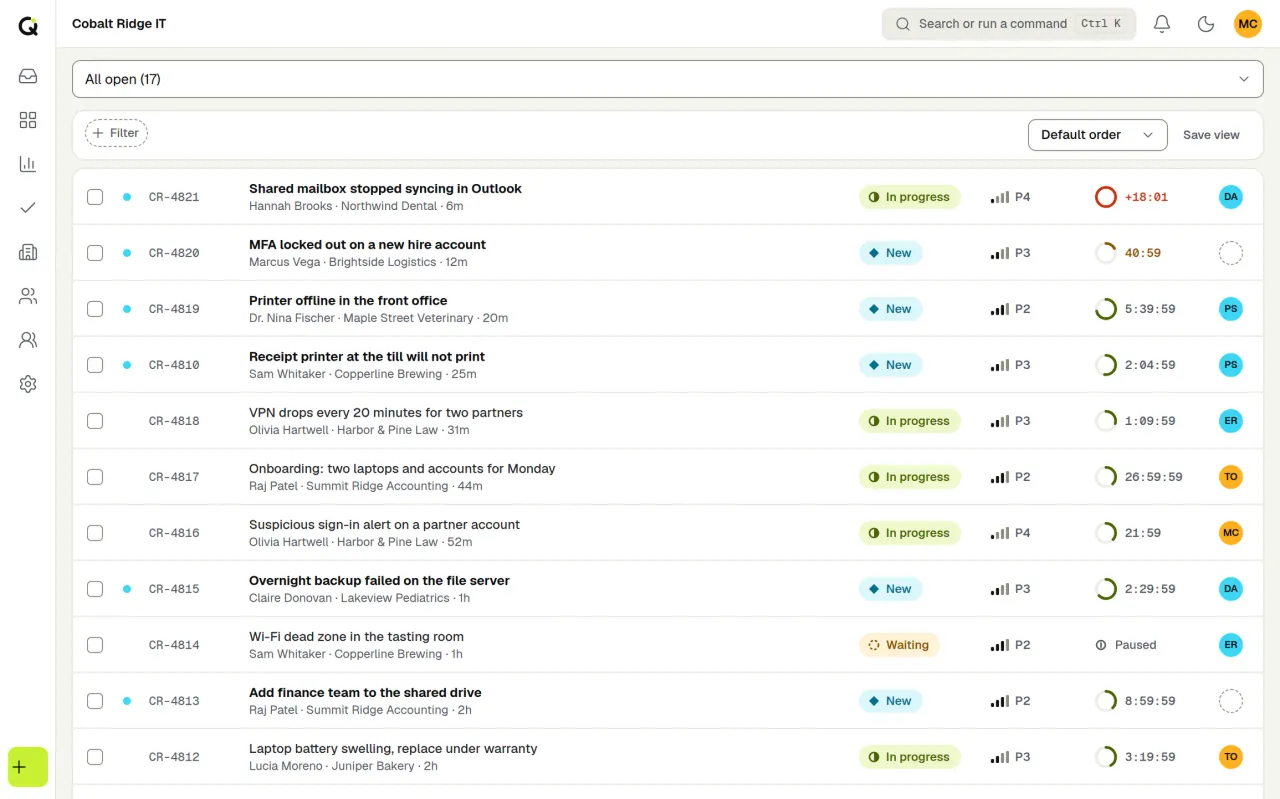Open ticket "MFA locked out on a new hire account"
This screenshot has height=799, width=1280.
pos(367,245)
